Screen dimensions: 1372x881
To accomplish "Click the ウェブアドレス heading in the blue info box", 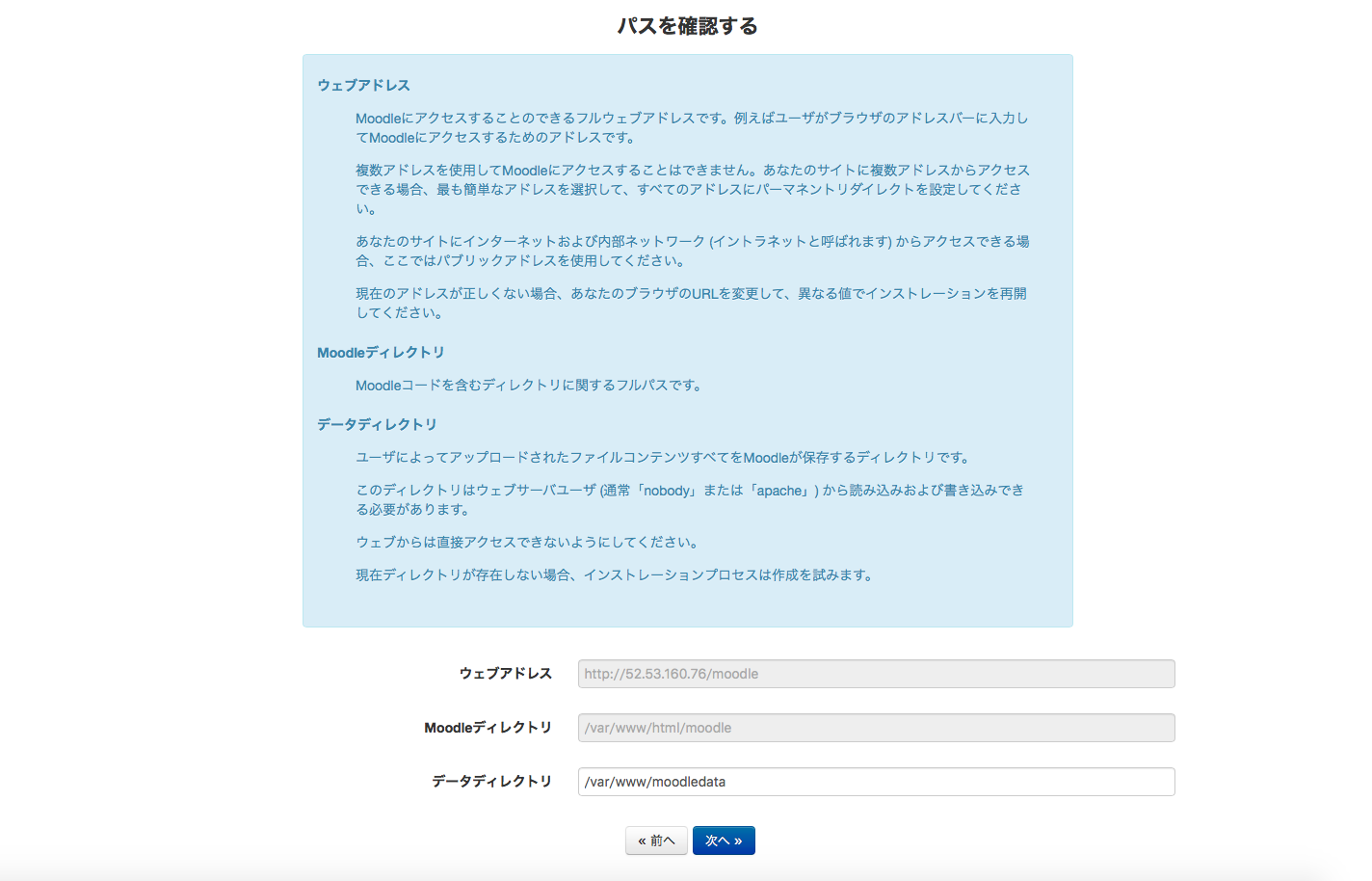I will click(x=363, y=86).
